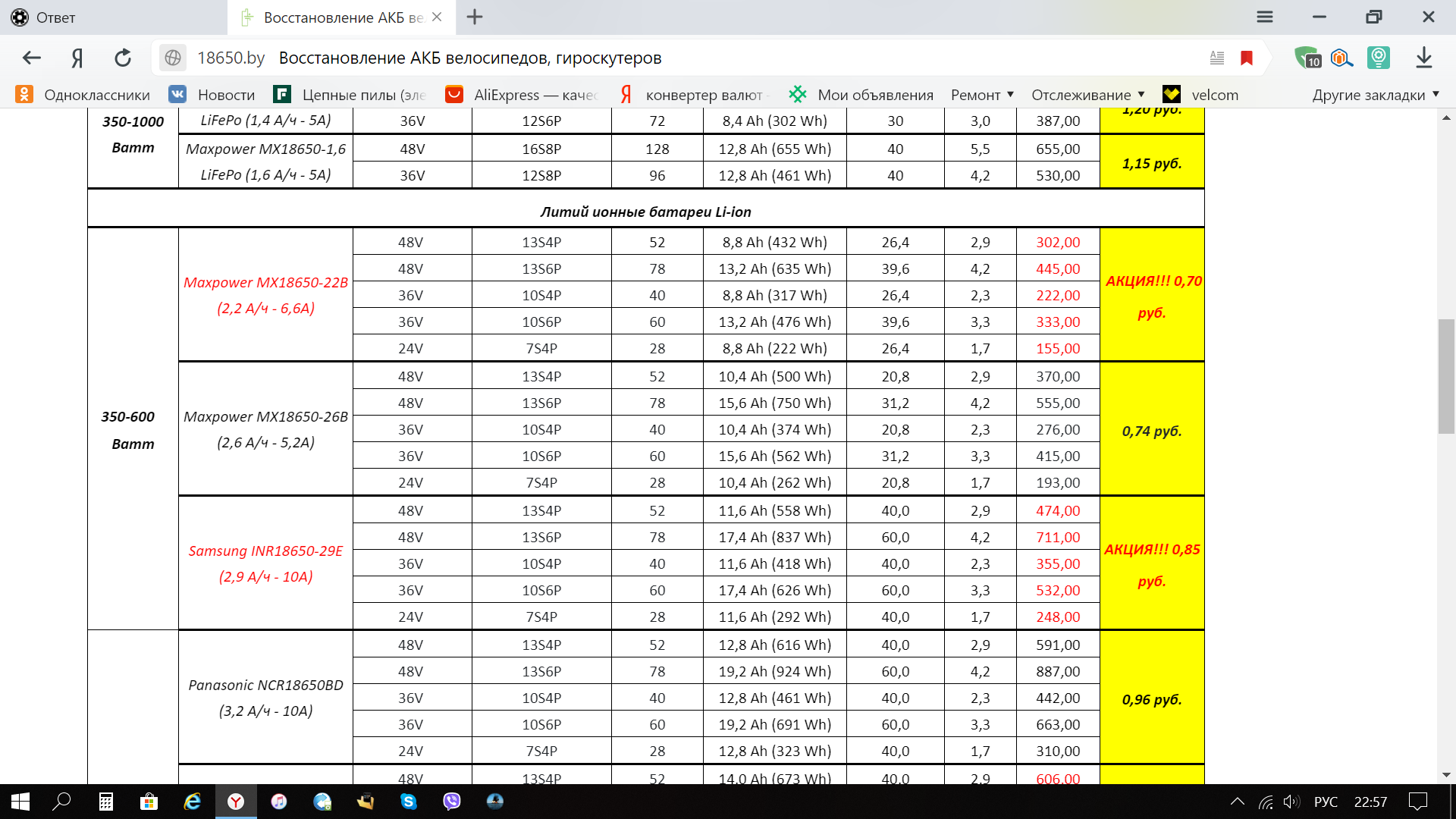Open the teal lightbulb extension
The image size is (1456, 819).
1378,58
